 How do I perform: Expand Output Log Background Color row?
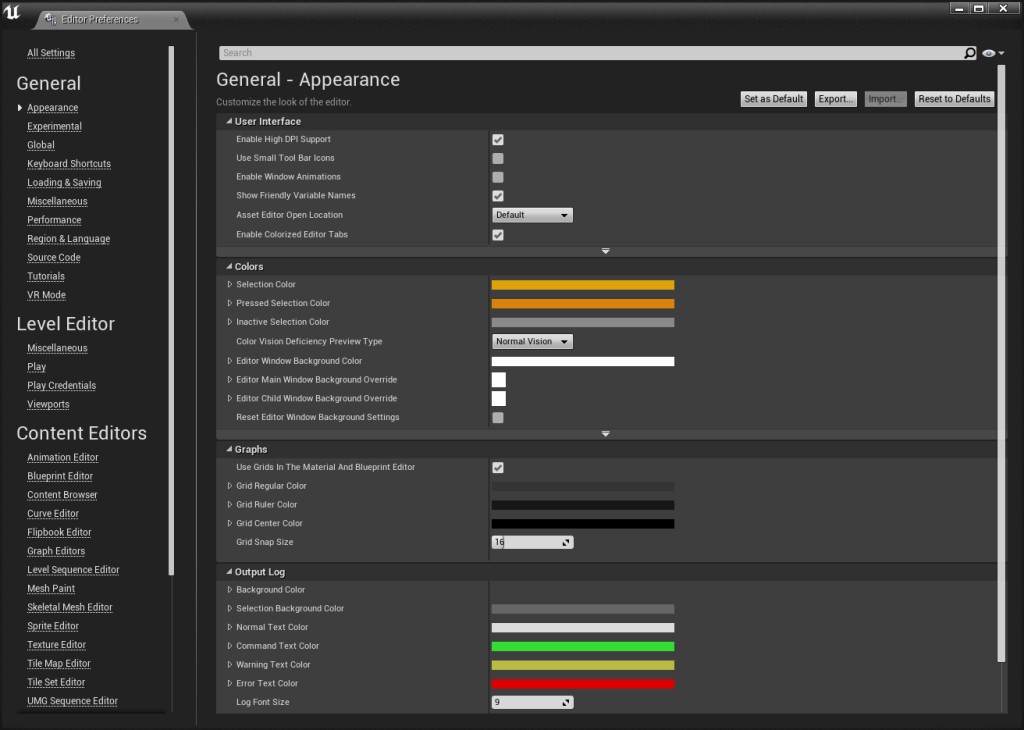coord(229,590)
